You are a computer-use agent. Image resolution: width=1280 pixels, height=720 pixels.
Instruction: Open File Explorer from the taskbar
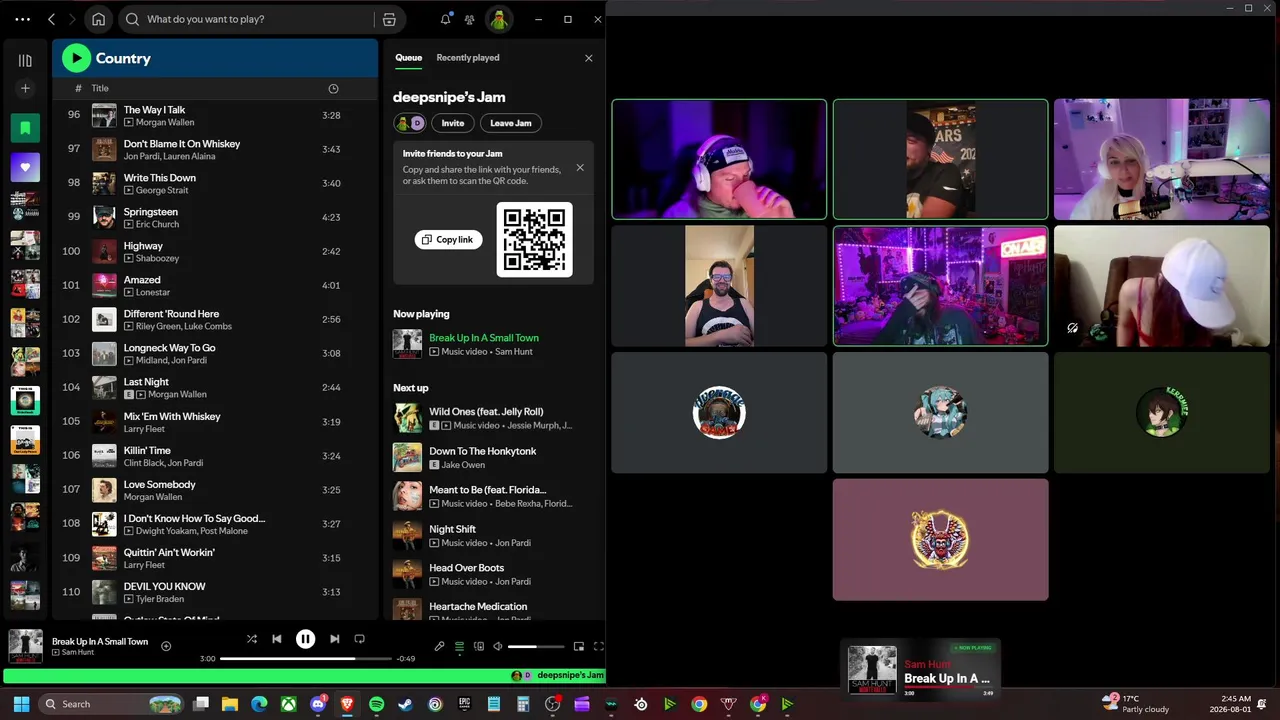(x=230, y=704)
